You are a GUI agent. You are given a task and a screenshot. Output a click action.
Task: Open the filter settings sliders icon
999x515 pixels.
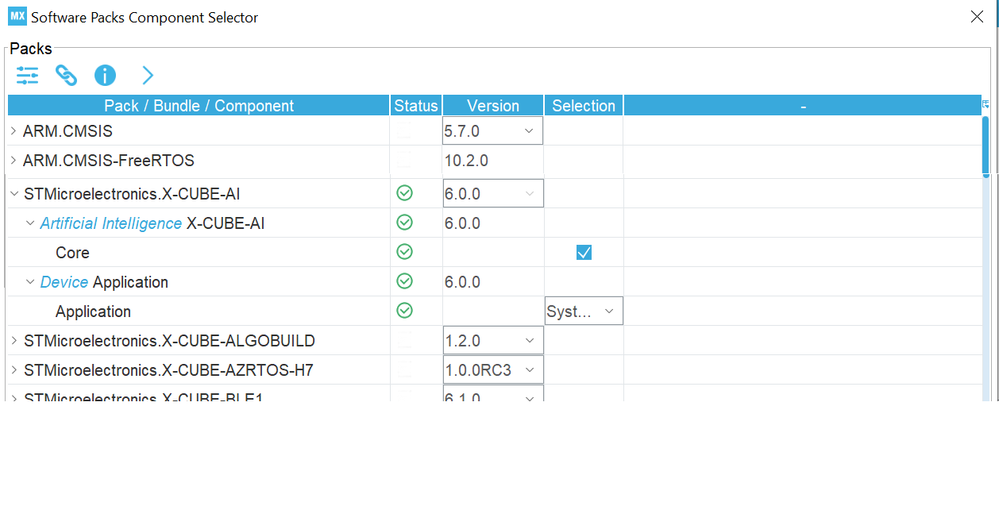point(27,75)
